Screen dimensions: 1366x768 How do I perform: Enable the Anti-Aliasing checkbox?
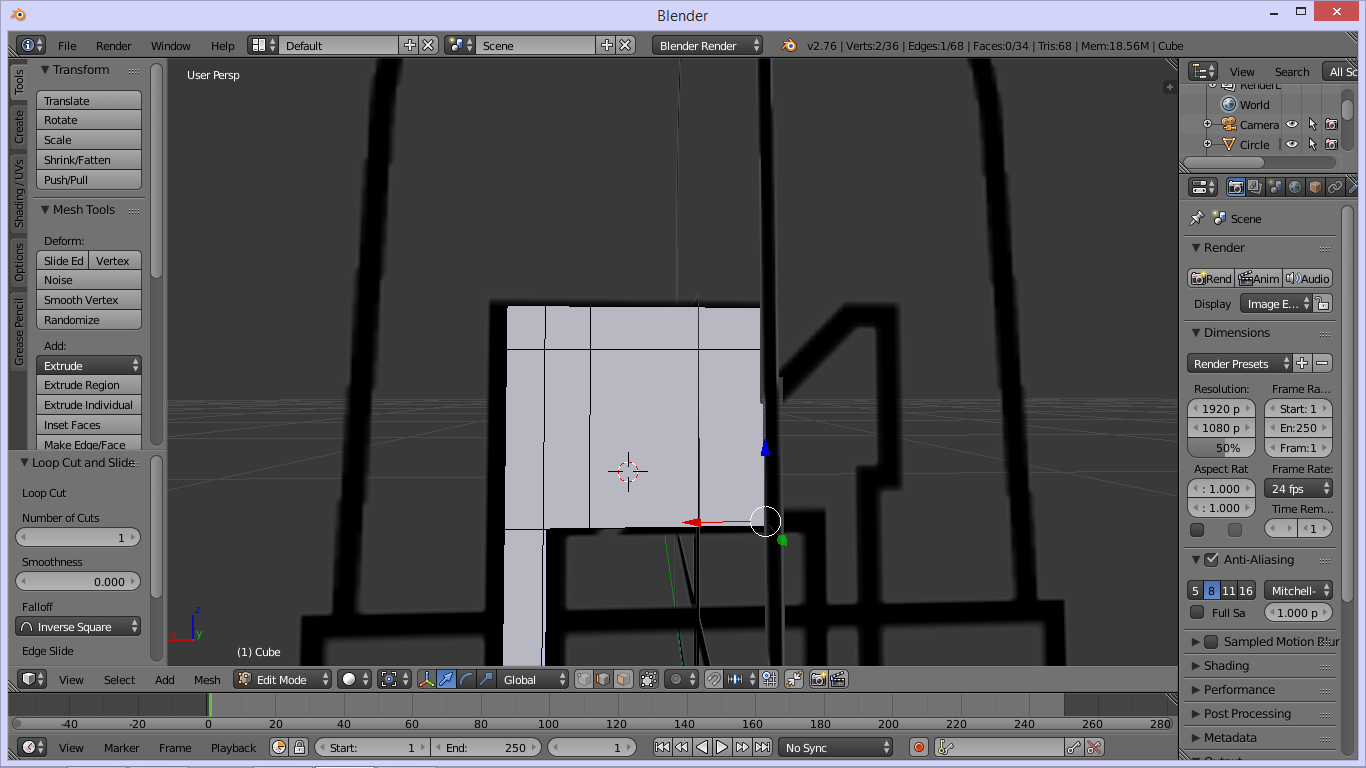point(1211,559)
